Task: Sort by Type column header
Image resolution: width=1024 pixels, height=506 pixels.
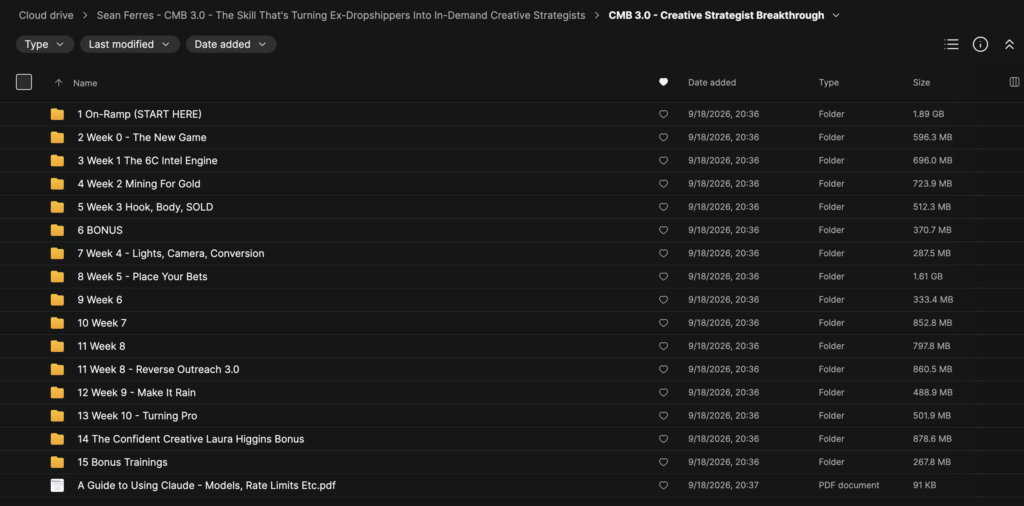Action: click(x=829, y=82)
